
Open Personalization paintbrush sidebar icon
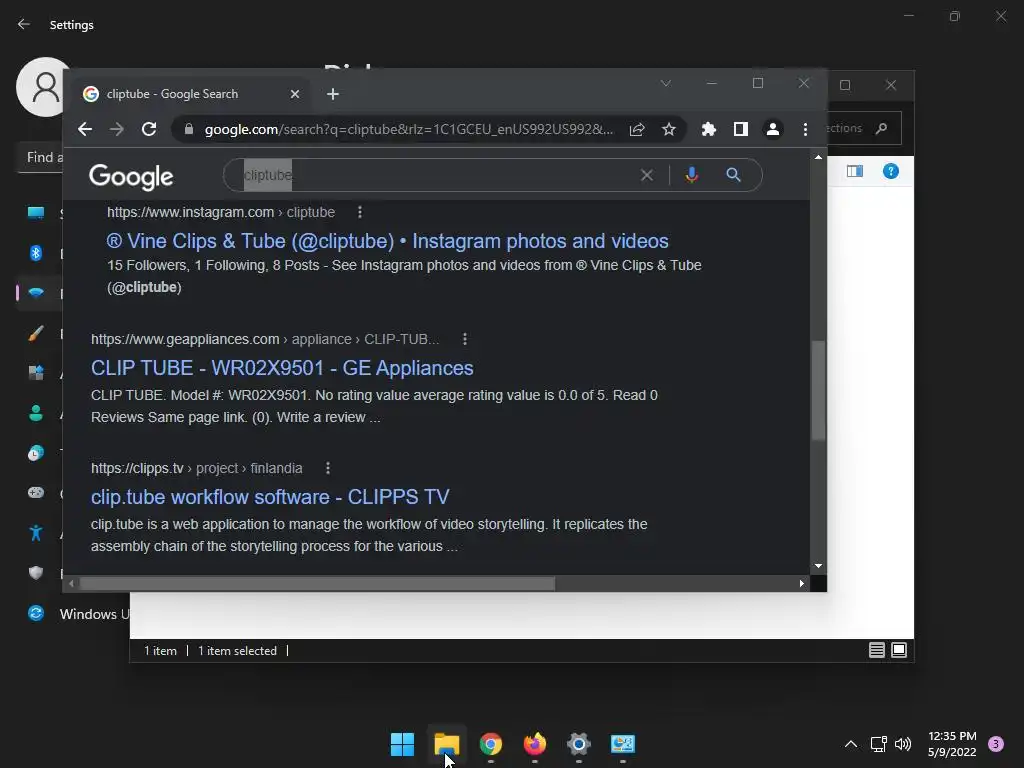[x=36, y=333]
